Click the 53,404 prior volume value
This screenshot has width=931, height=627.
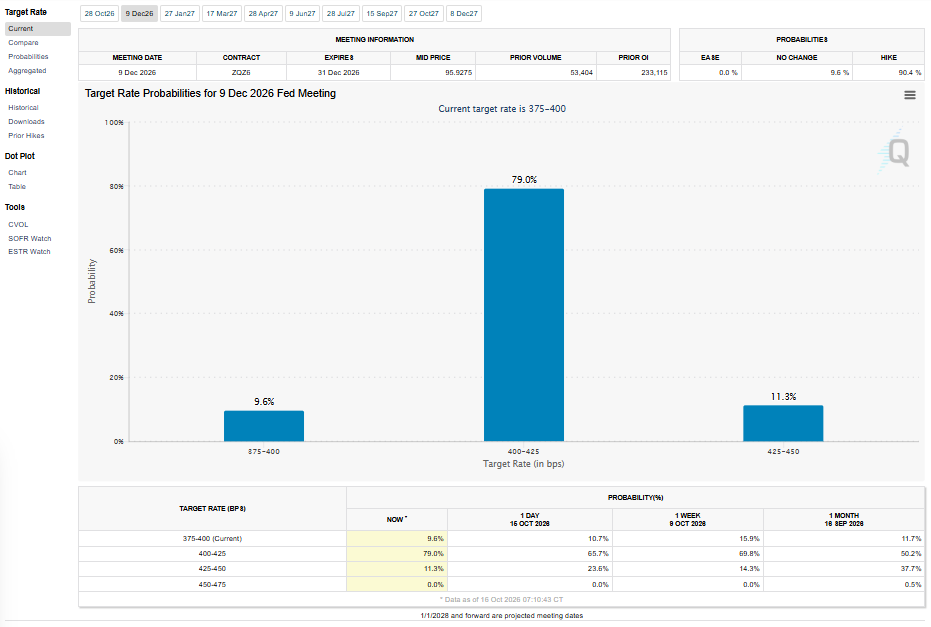(581, 72)
